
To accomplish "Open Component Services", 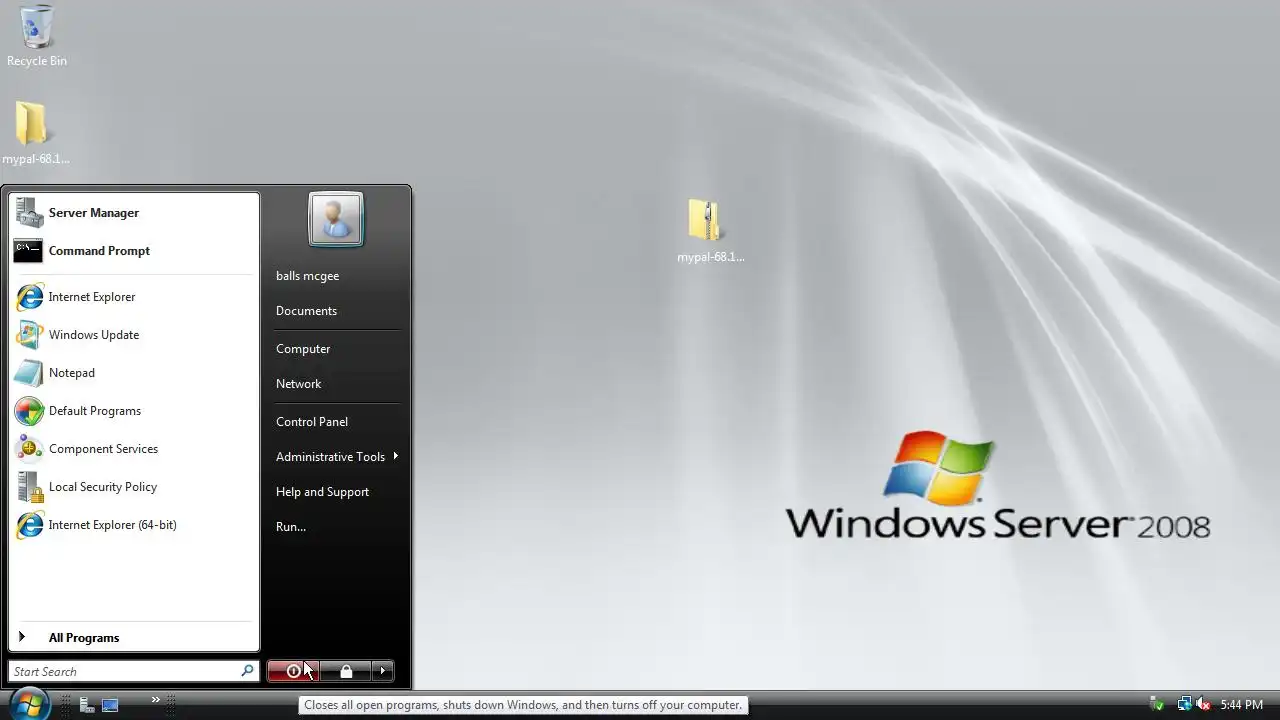I will (x=134, y=449).
